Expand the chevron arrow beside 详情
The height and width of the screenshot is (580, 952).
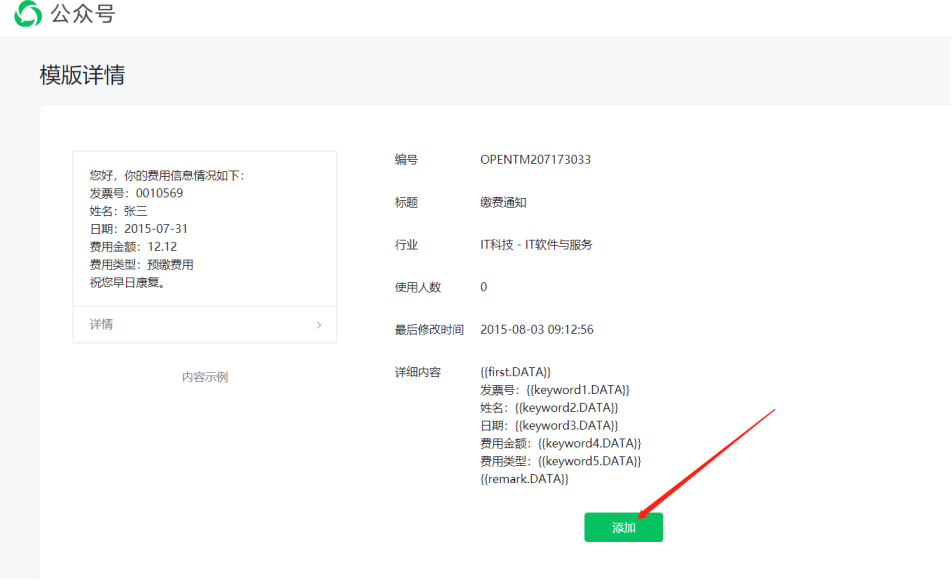pyautogui.click(x=319, y=325)
